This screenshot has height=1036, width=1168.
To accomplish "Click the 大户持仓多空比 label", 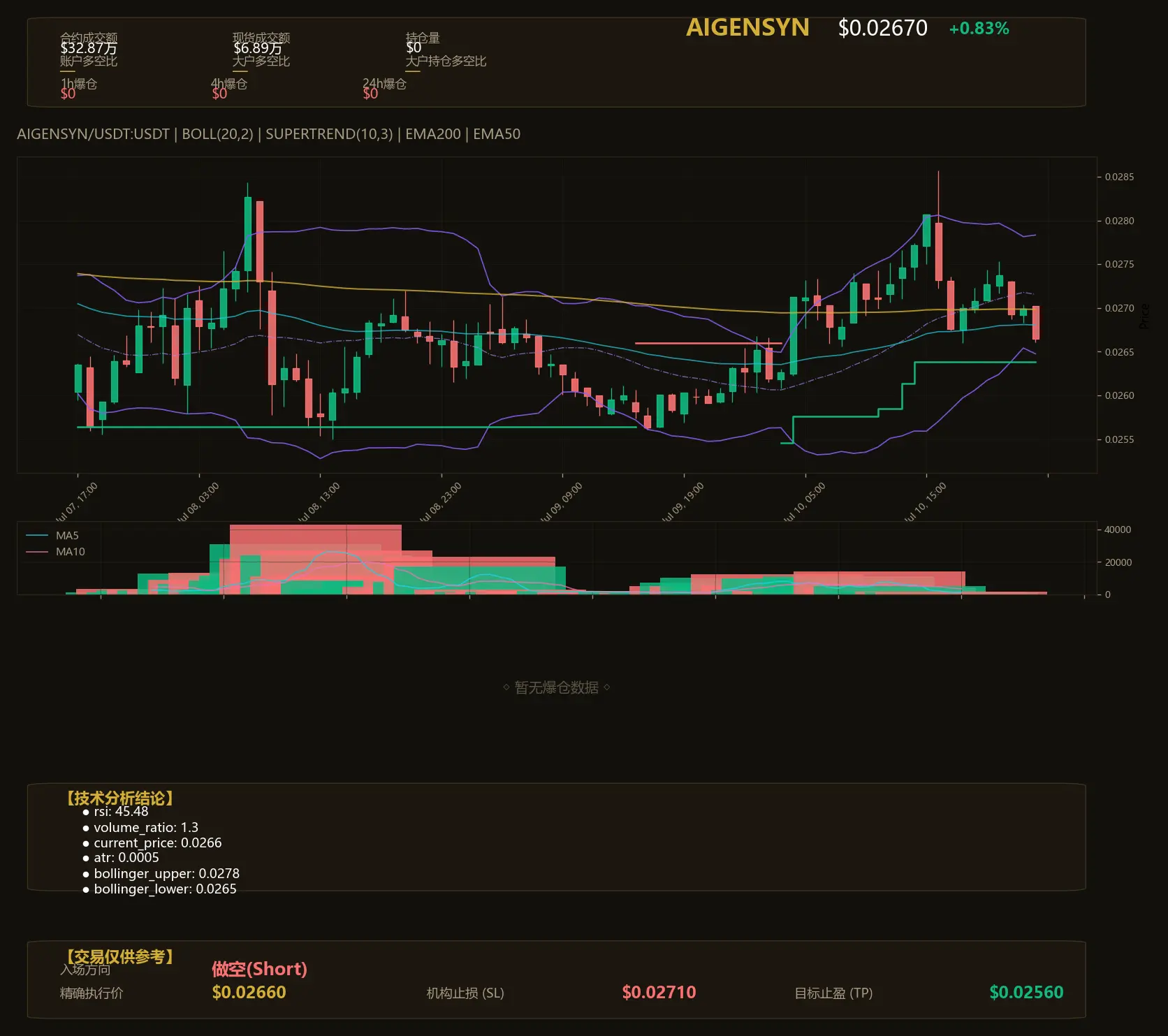I will [x=446, y=61].
